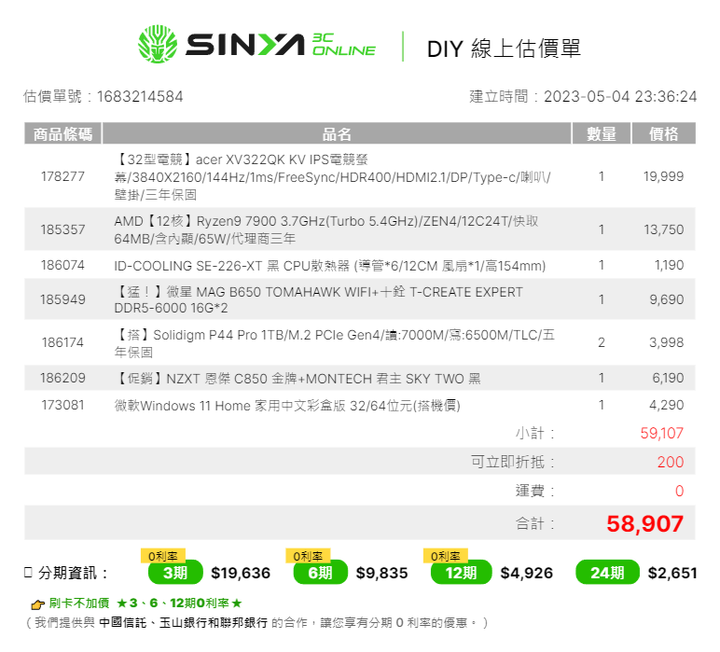Image resolution: width=720 pixels, height=652 pixels.
Task: Click the 合計 label
Action: click(x=535, y=523)
